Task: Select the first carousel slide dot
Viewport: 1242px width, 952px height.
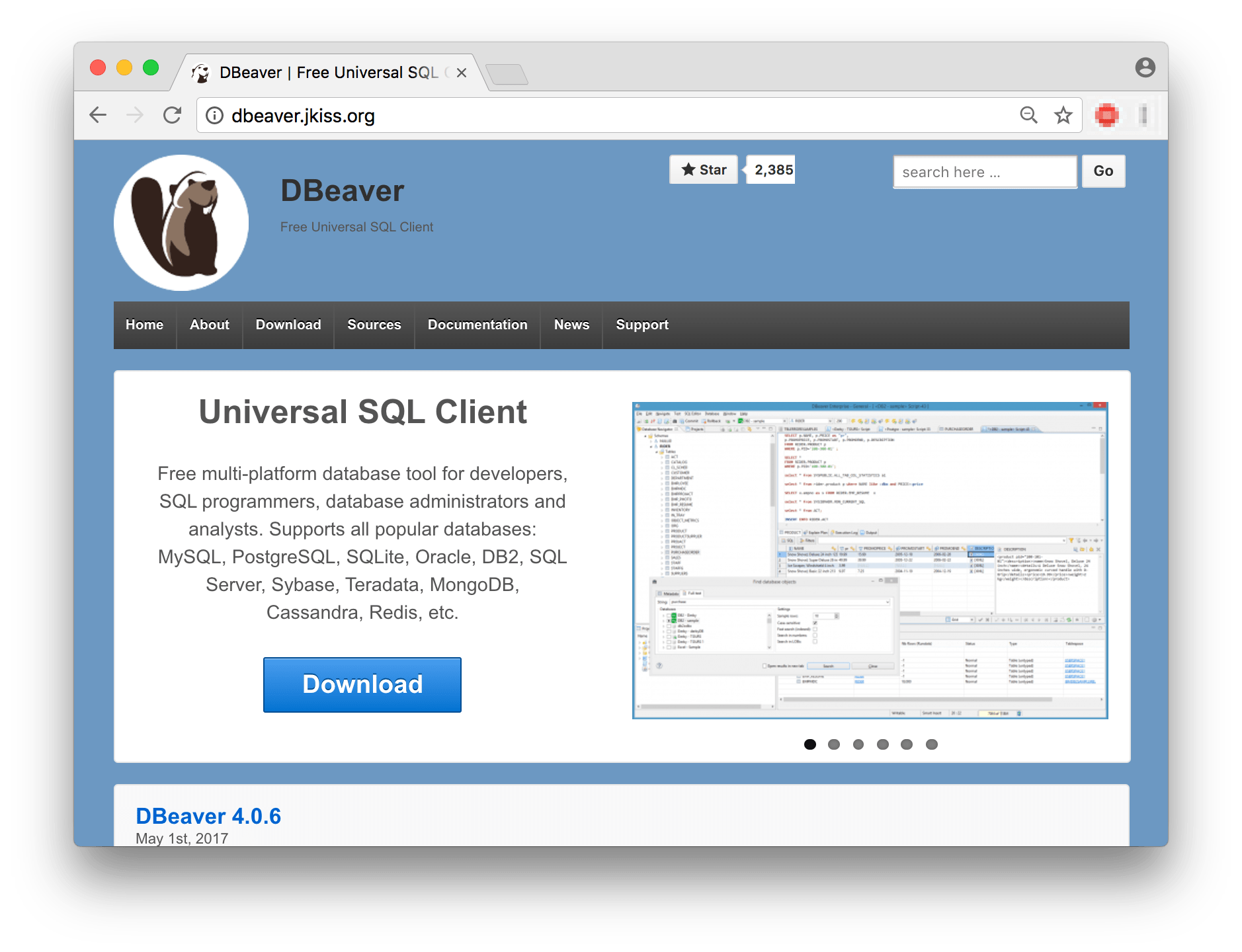Action: click(x=809, y=744)
